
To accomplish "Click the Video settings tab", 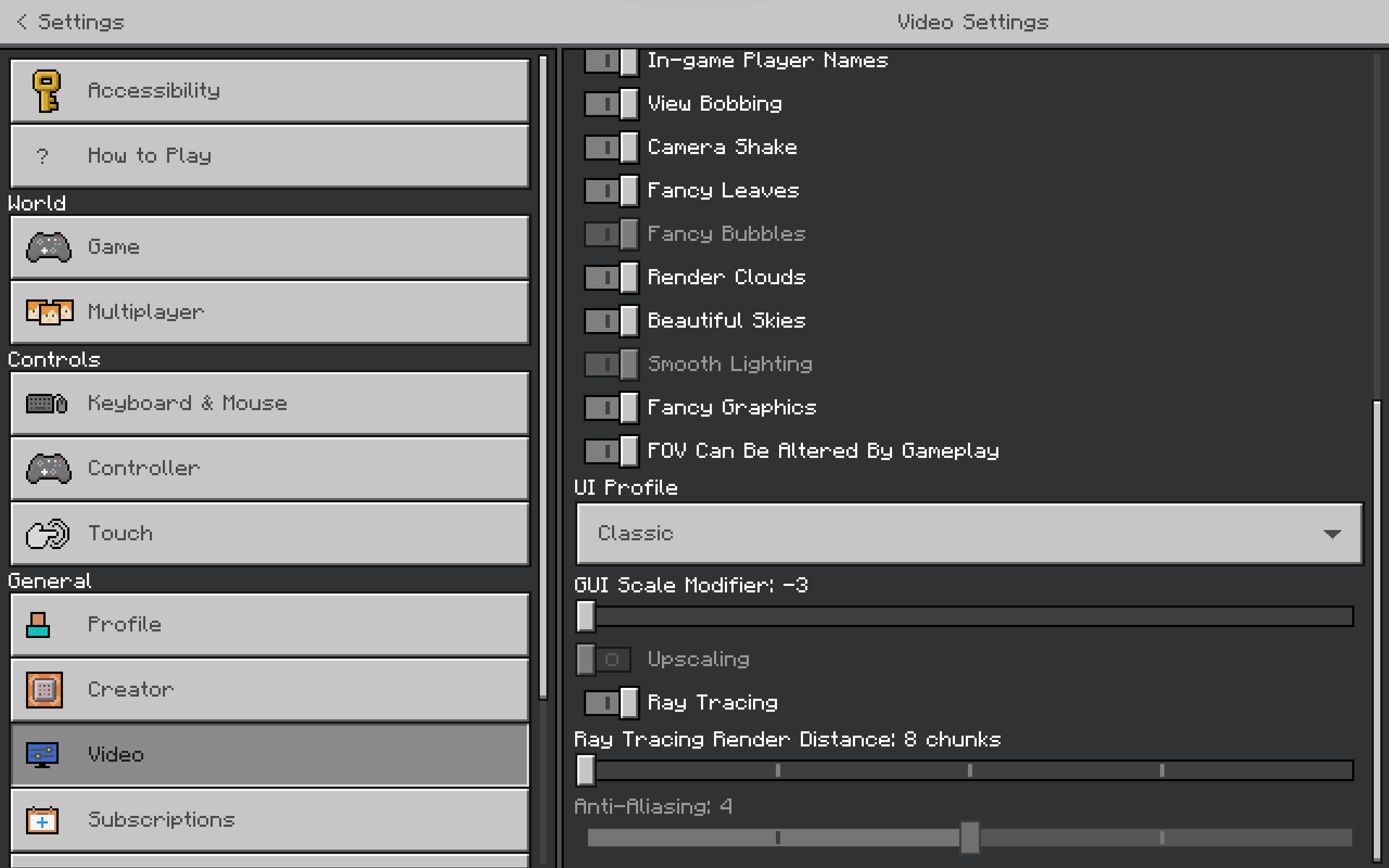I will tap(270, 754).
